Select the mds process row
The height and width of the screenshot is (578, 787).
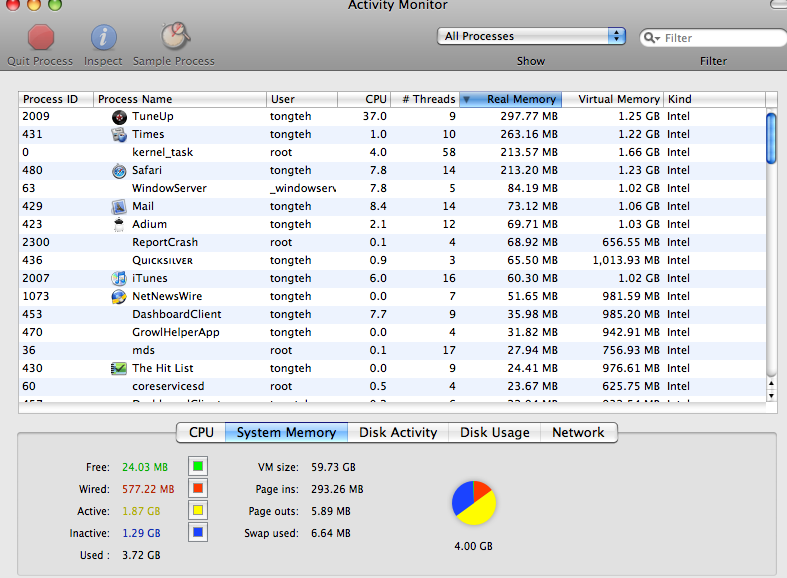tap(392, 351)
